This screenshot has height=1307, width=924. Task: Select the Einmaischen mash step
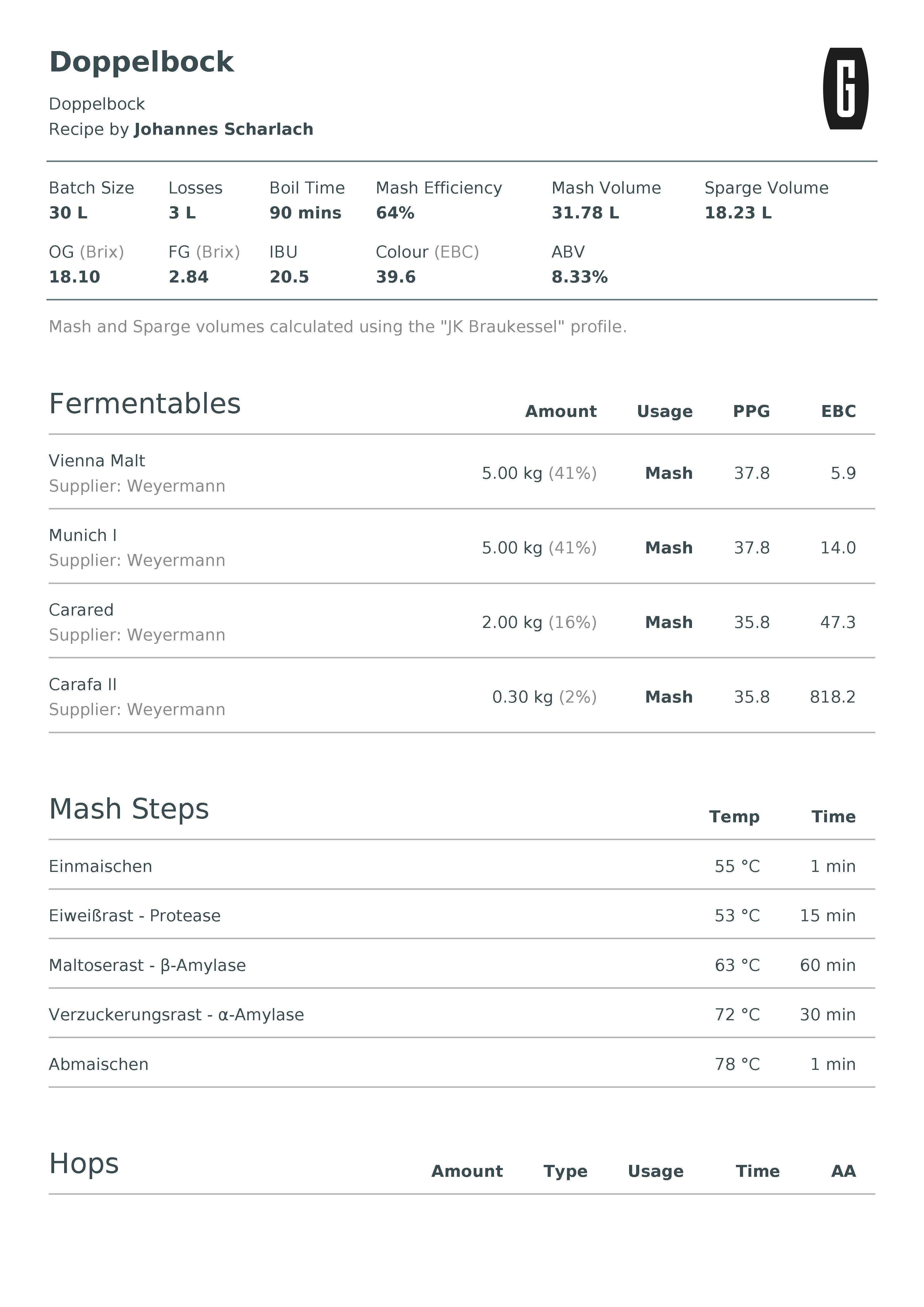coord(100,867)
